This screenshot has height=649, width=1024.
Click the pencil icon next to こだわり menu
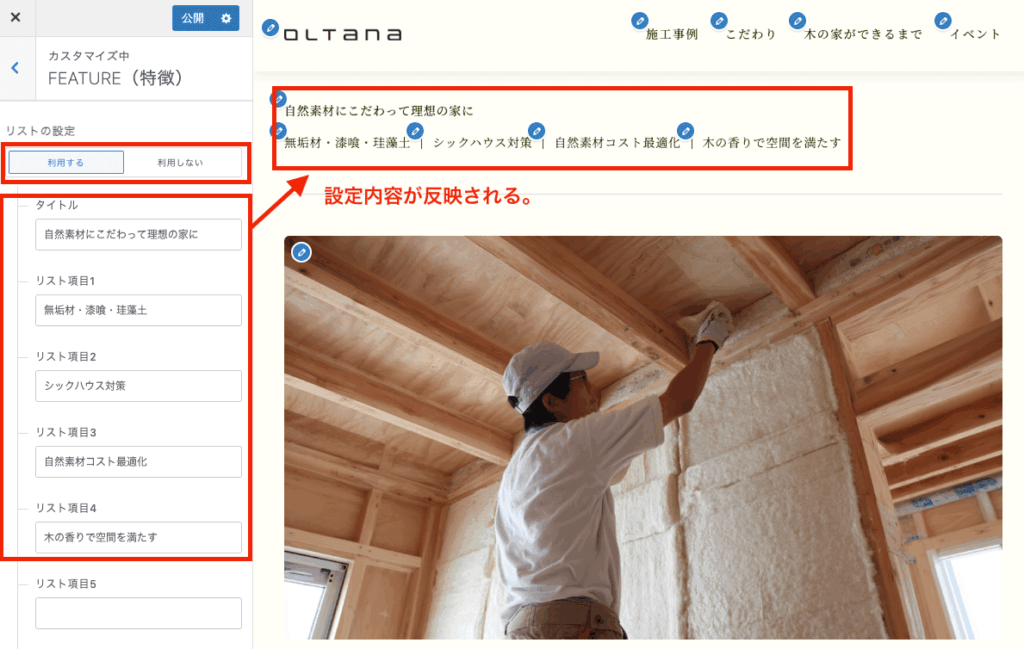click(719, 21)
